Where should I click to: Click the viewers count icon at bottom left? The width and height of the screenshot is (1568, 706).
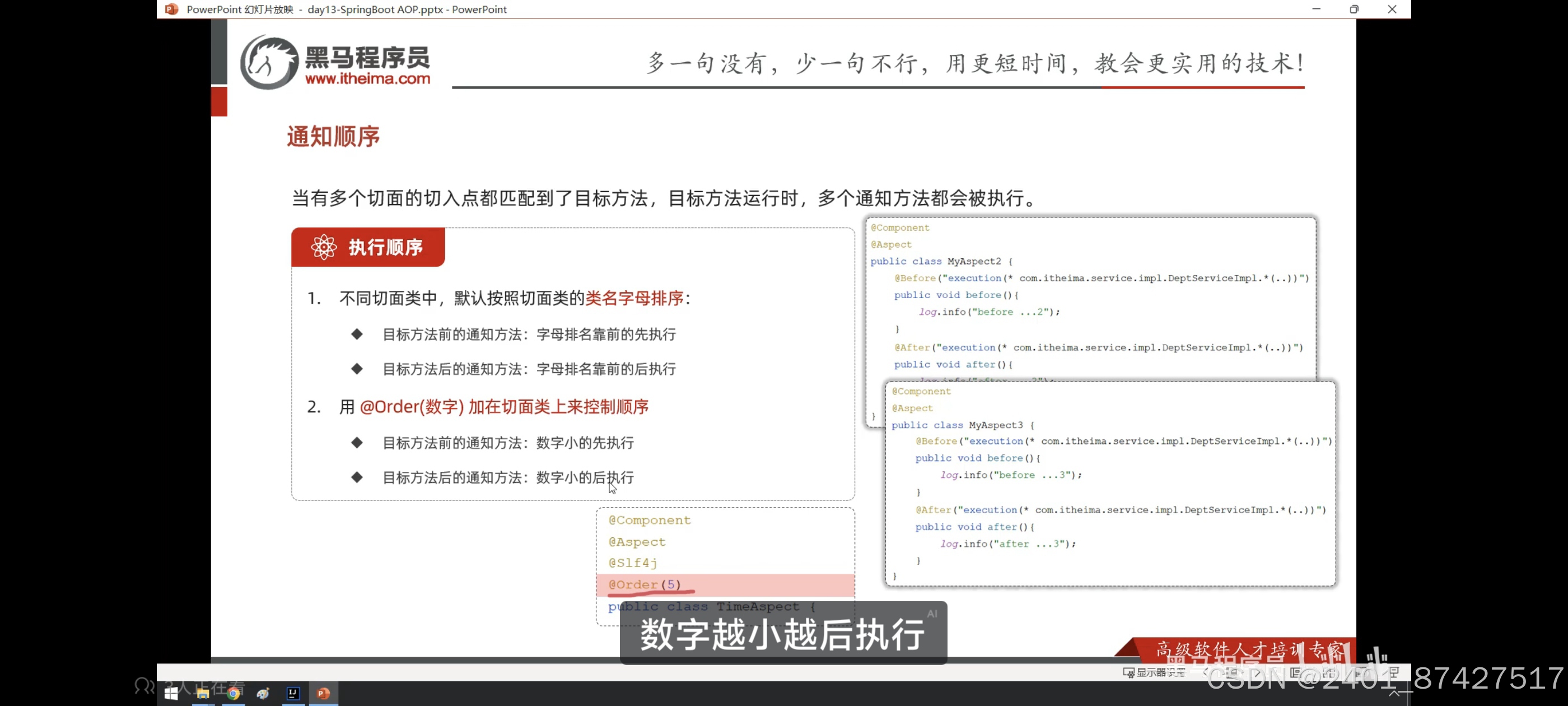click(x=144, y=686)
